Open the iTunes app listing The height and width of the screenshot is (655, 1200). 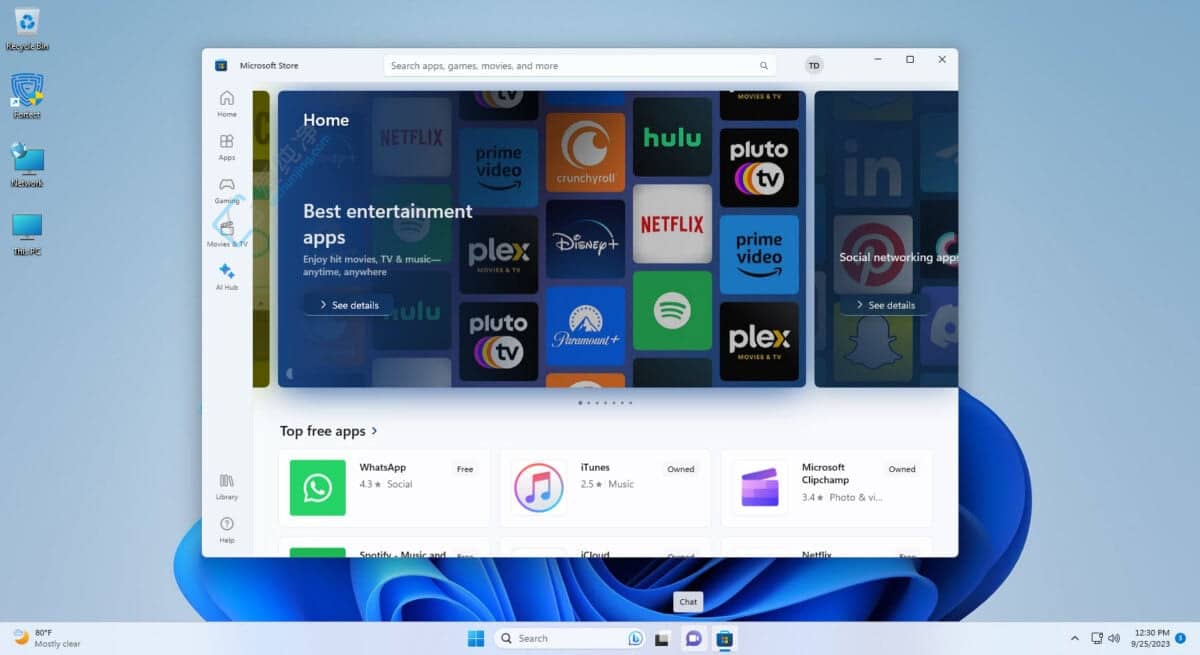click(x=605, y=488)
